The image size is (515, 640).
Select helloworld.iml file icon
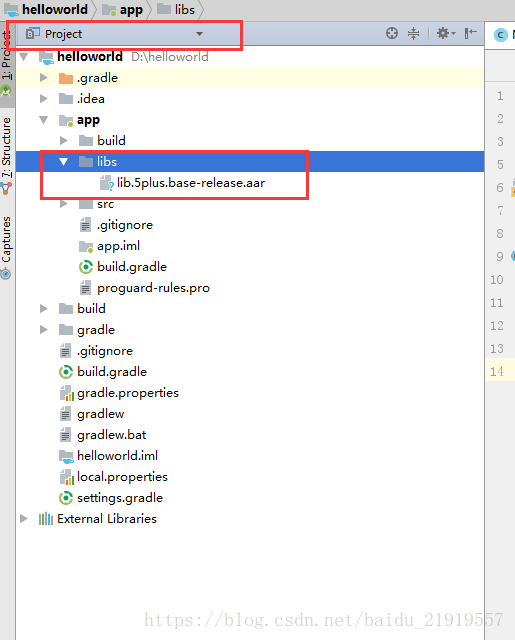click(66, 456)
